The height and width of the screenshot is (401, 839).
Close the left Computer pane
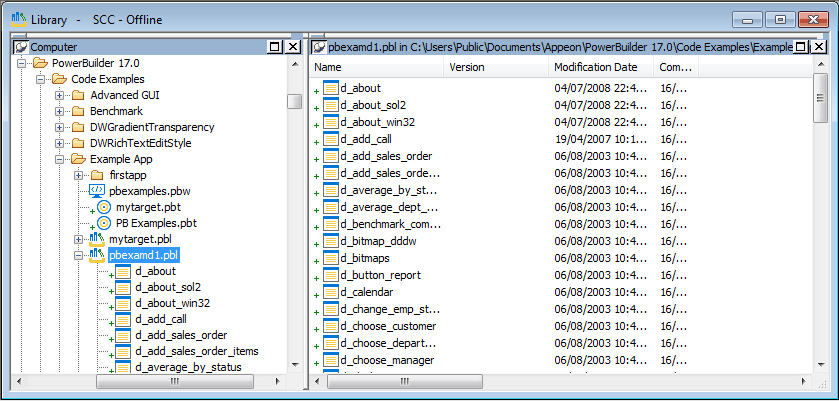(292, 47)
